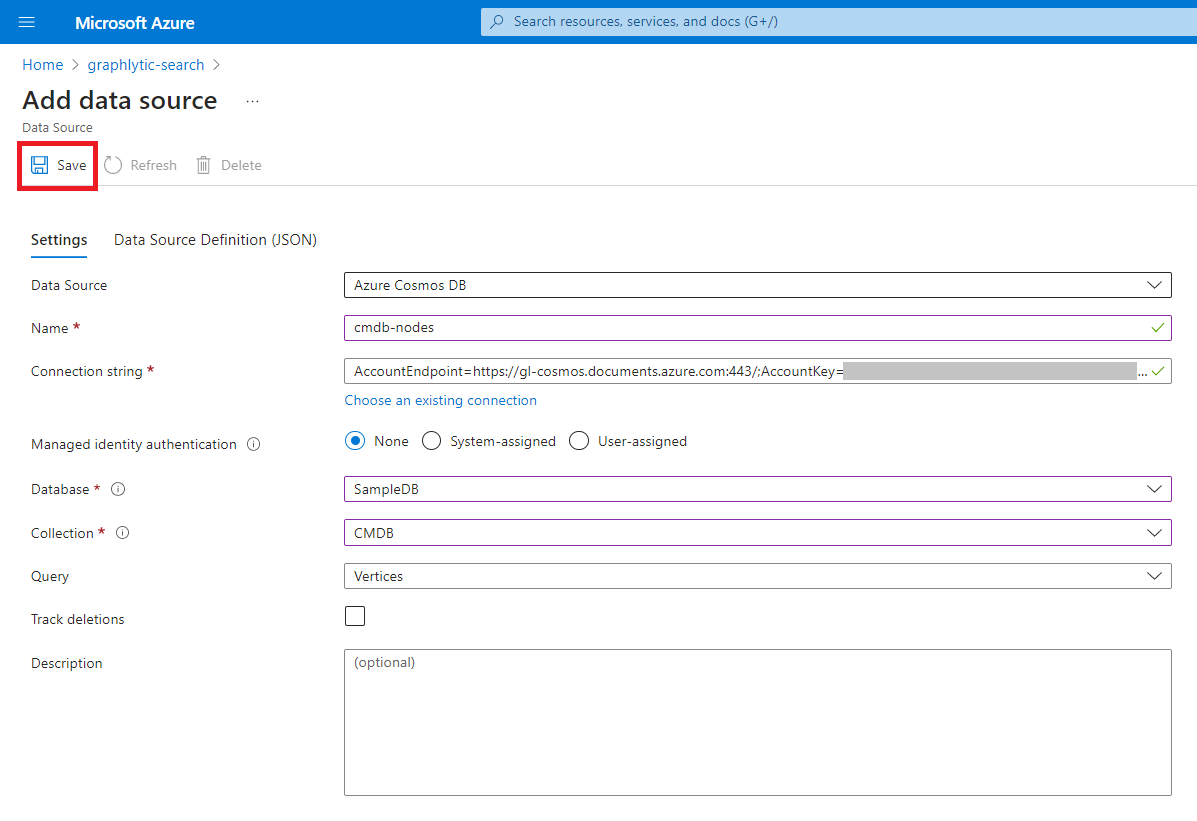Expand the Data Source dropdown
This screenshot has height=821, width=1197.
point(757,285)
